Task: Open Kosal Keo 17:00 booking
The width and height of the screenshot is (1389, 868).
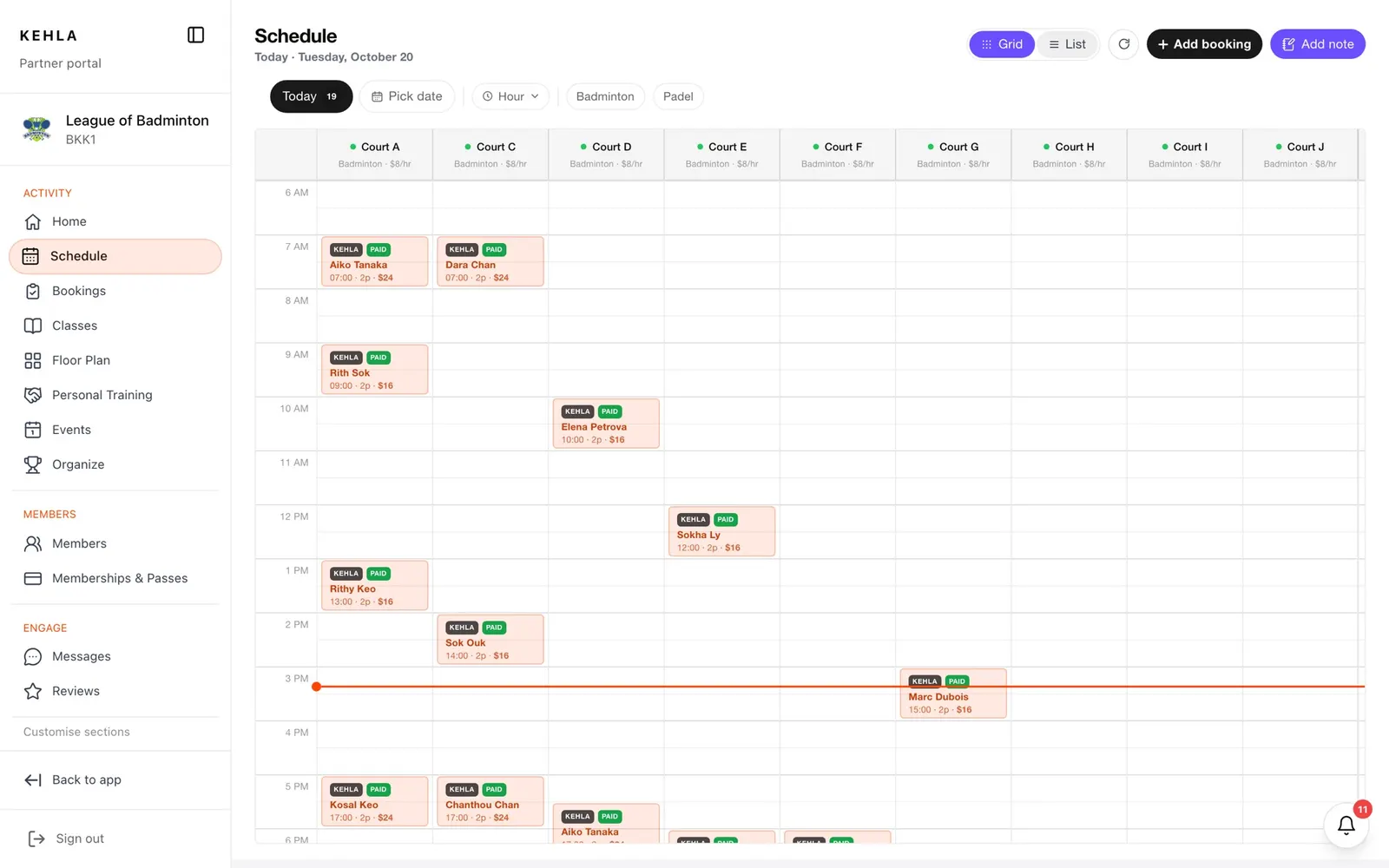Action: click(374, 801)
